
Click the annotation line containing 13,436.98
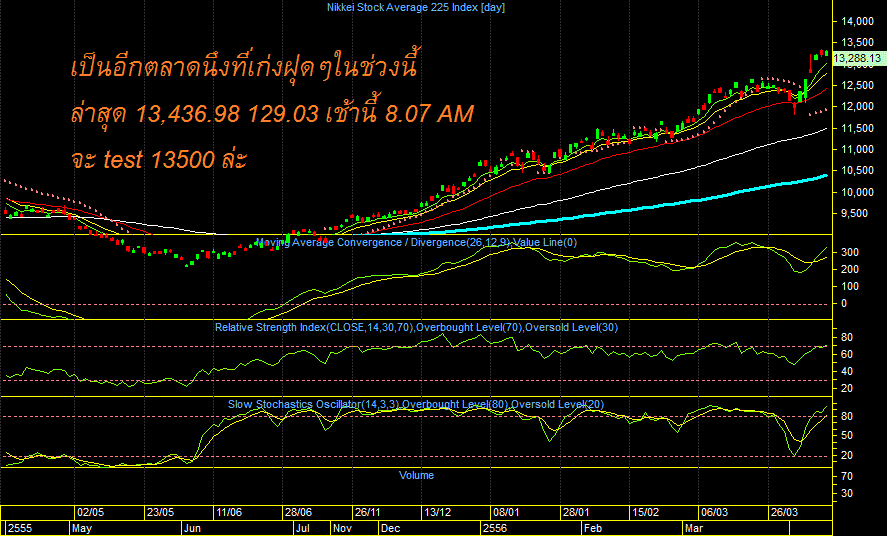pyautogui.click(x=273, y=114)
